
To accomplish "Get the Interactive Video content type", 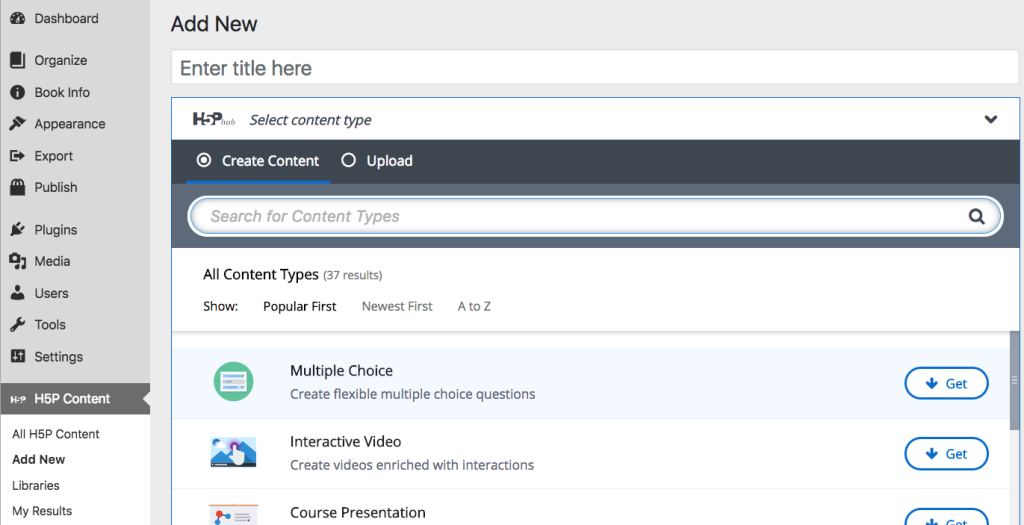I will (x=946, y=454).
